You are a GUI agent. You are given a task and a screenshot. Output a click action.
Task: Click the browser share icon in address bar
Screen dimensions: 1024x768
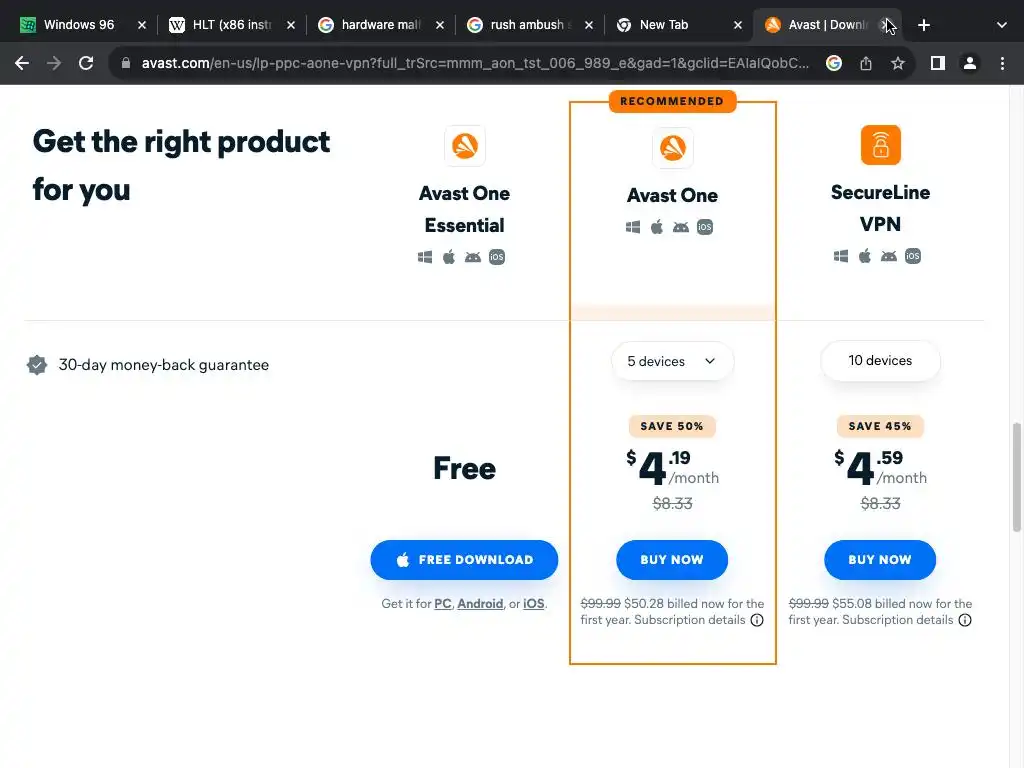coord(866,63)
